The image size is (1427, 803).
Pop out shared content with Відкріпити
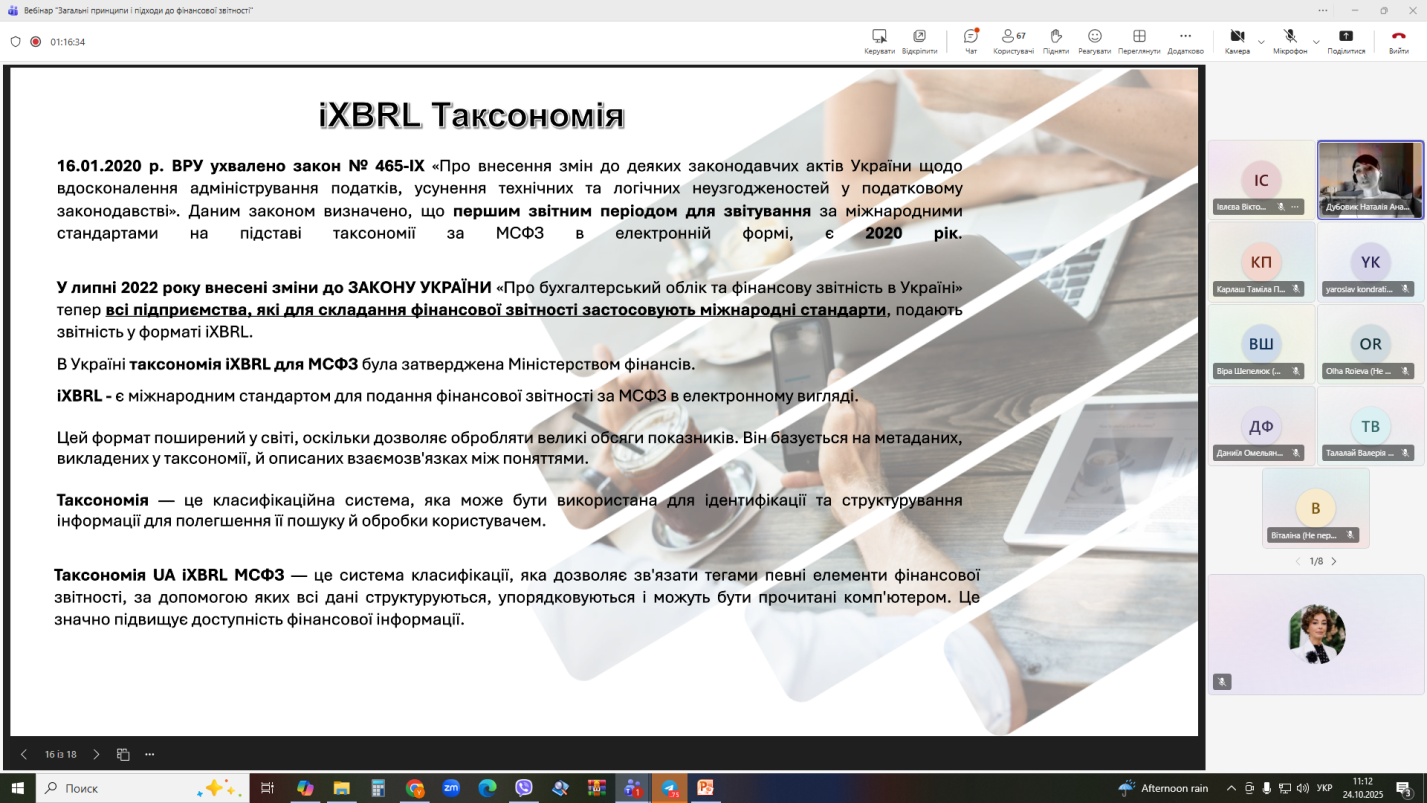(919, 41)
